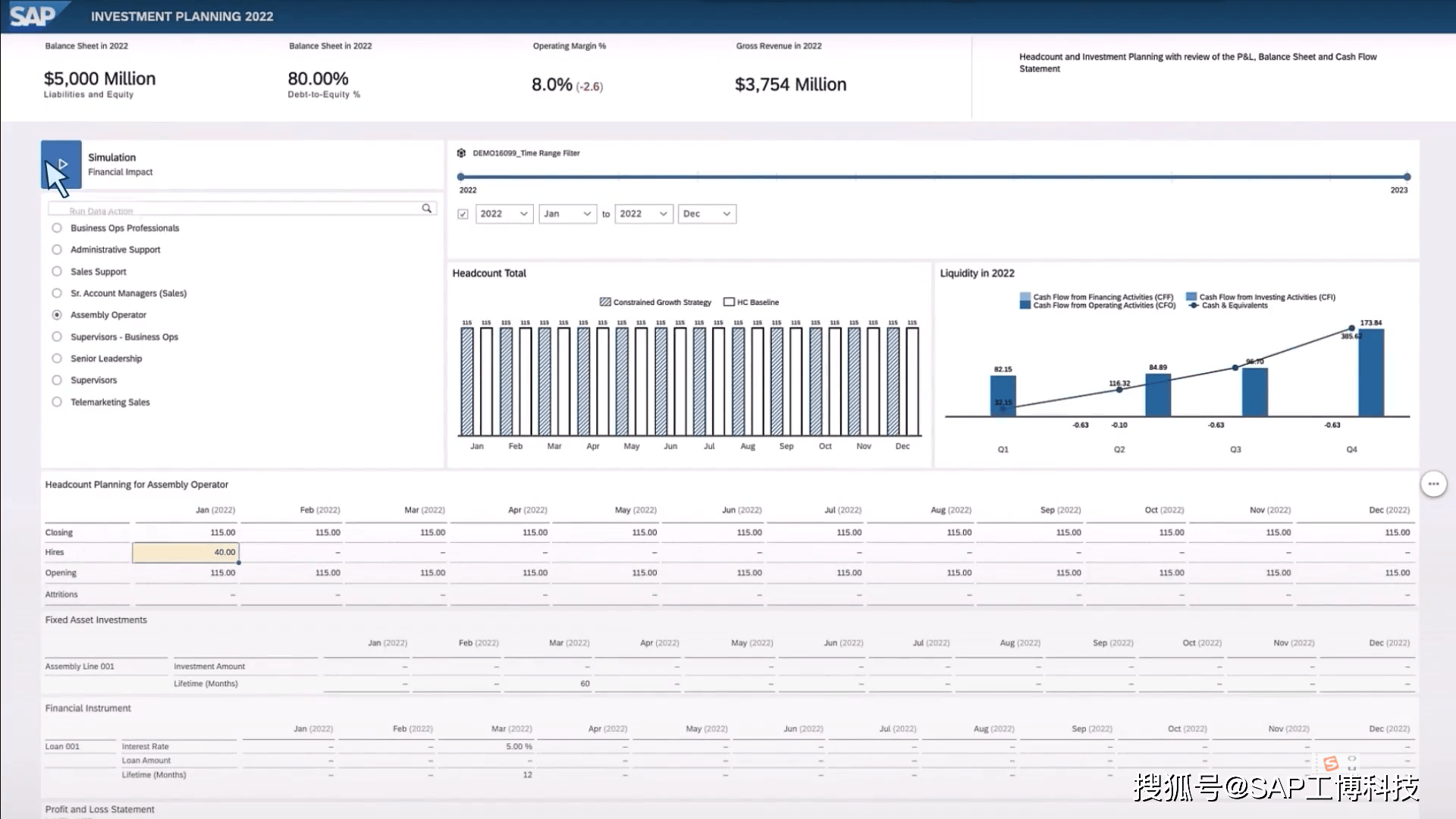Click the SAP logo
Viewport: 1456px width, 819px height.
[33, 15]
